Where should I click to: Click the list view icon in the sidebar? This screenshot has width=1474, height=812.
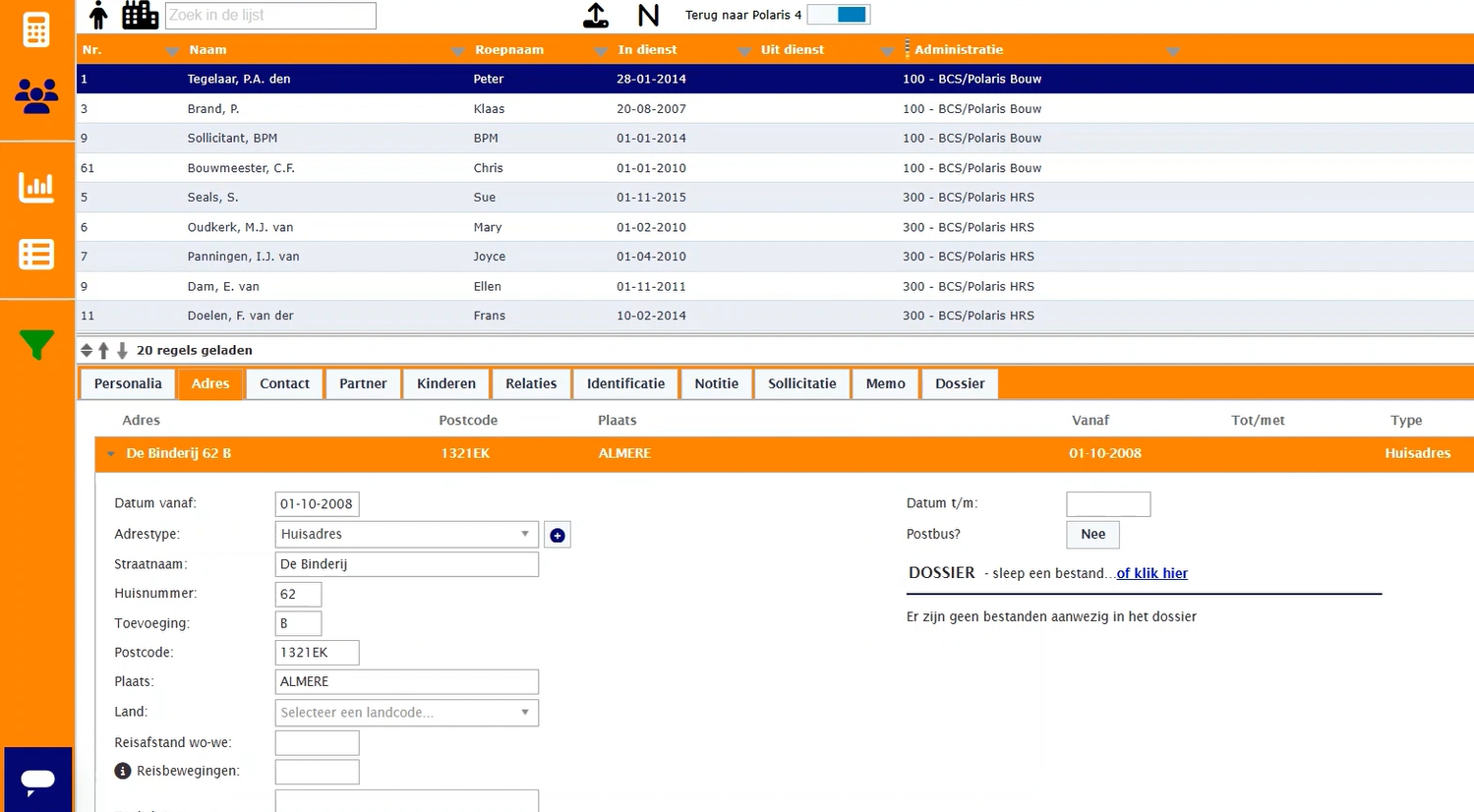(36, 255)
